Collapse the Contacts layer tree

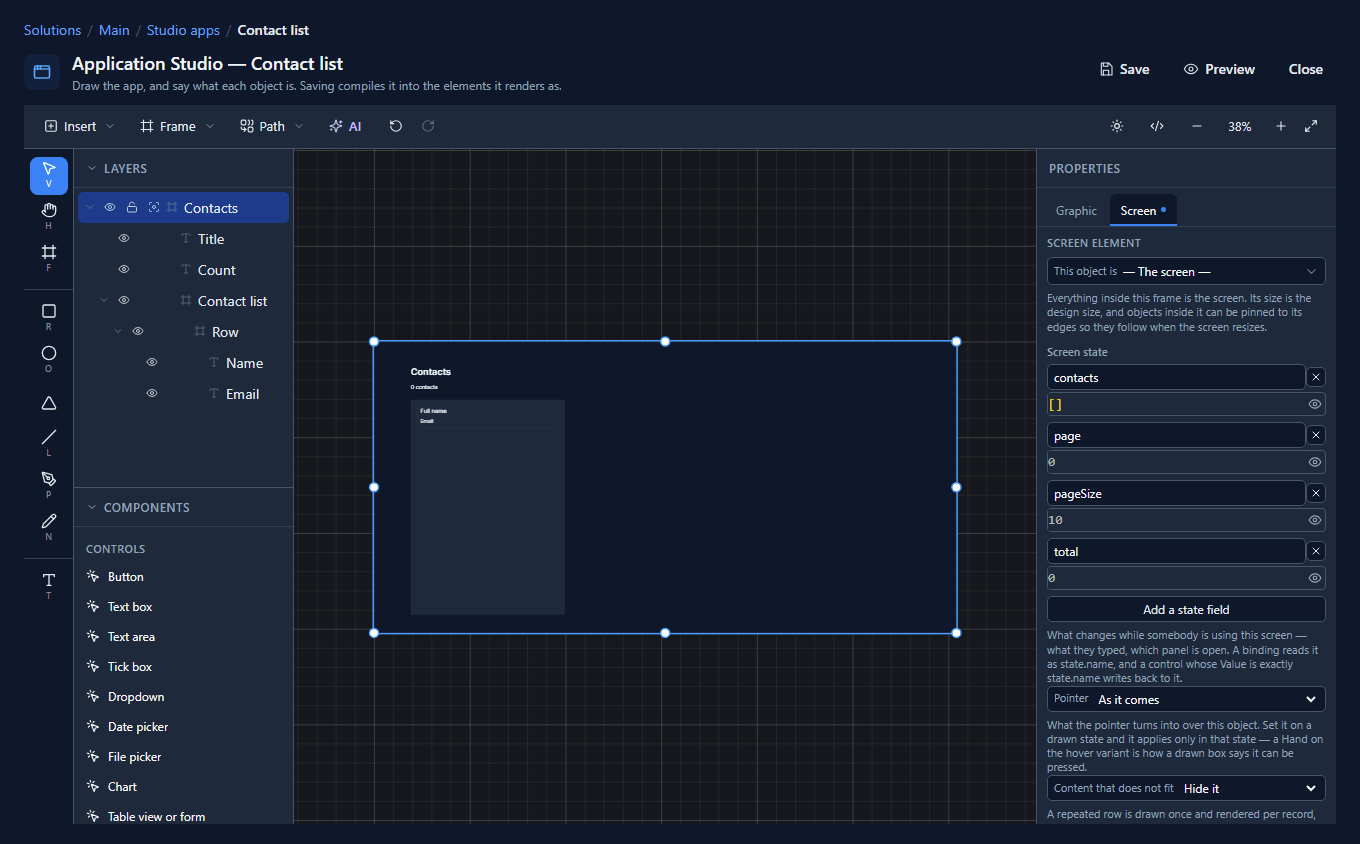(x=90, y=208)
